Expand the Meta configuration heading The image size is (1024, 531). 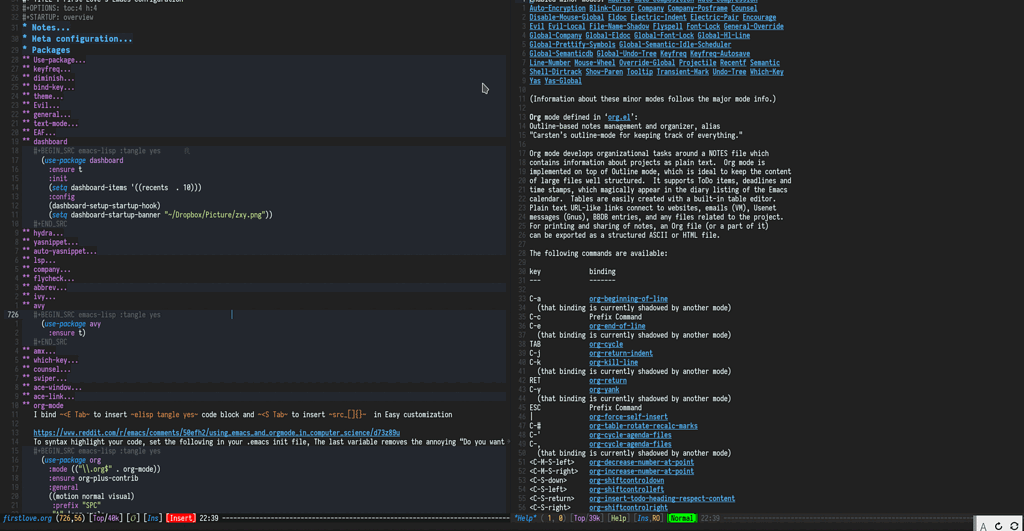point(81,39)
